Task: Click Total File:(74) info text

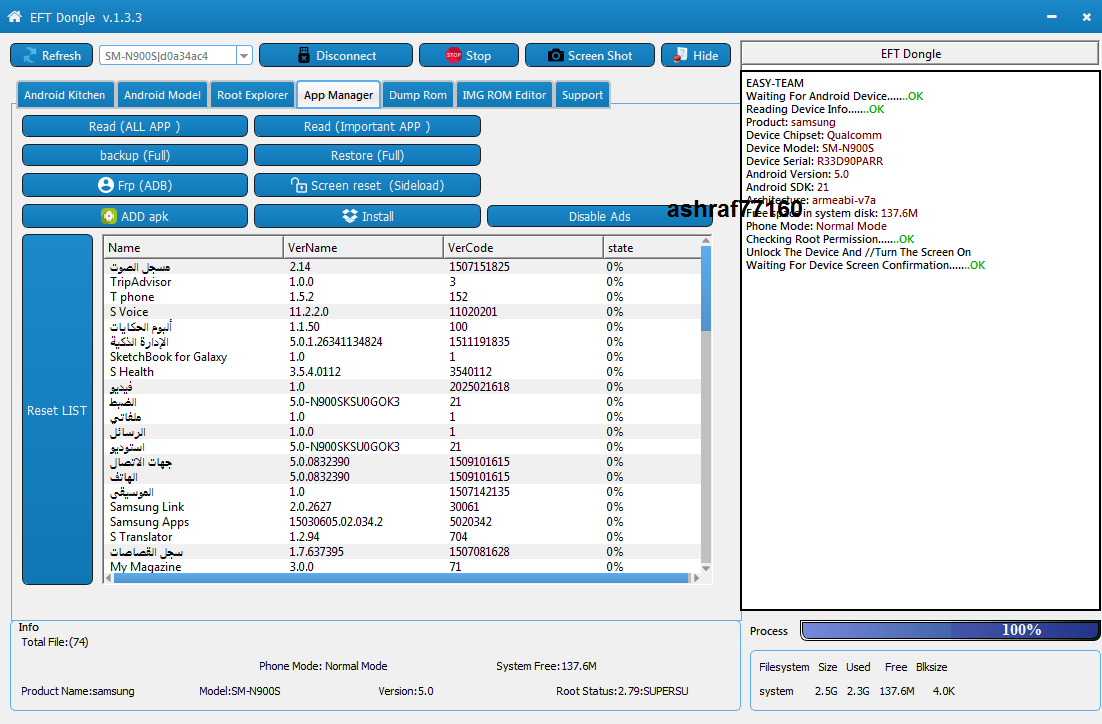Action: pyautogui.click(x=55, y=642)
